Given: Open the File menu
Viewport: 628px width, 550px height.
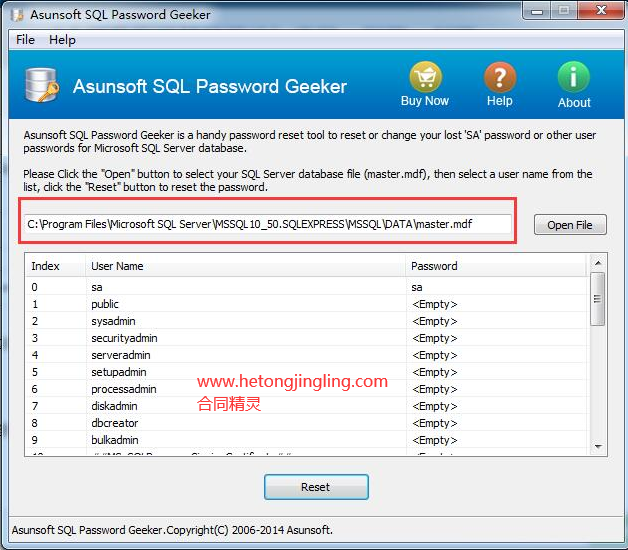Looking at the screenshot, I should [x=25, y=40].
